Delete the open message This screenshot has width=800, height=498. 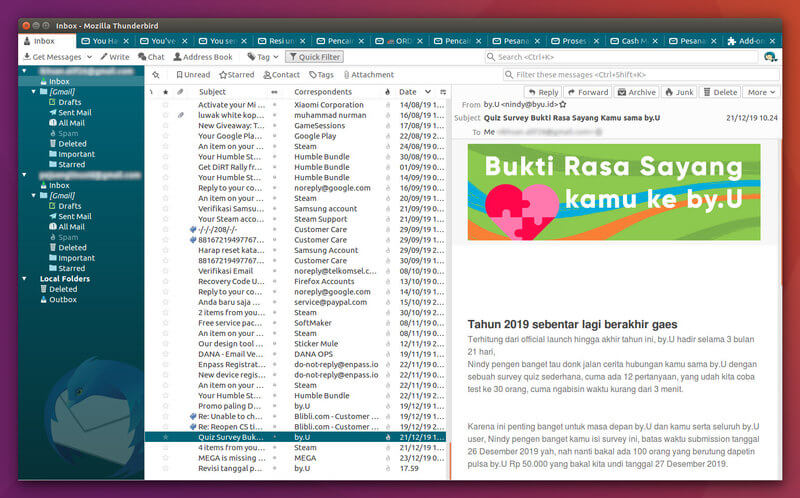[720, 92]
